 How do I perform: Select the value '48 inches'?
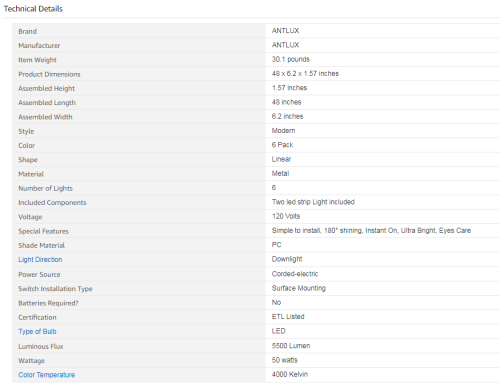(286, 102)
